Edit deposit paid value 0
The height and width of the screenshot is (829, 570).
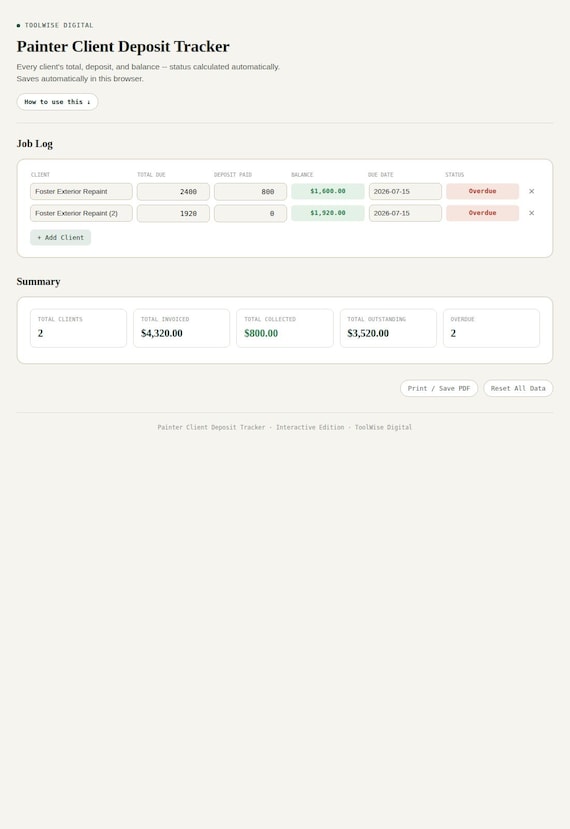[251, 213]
